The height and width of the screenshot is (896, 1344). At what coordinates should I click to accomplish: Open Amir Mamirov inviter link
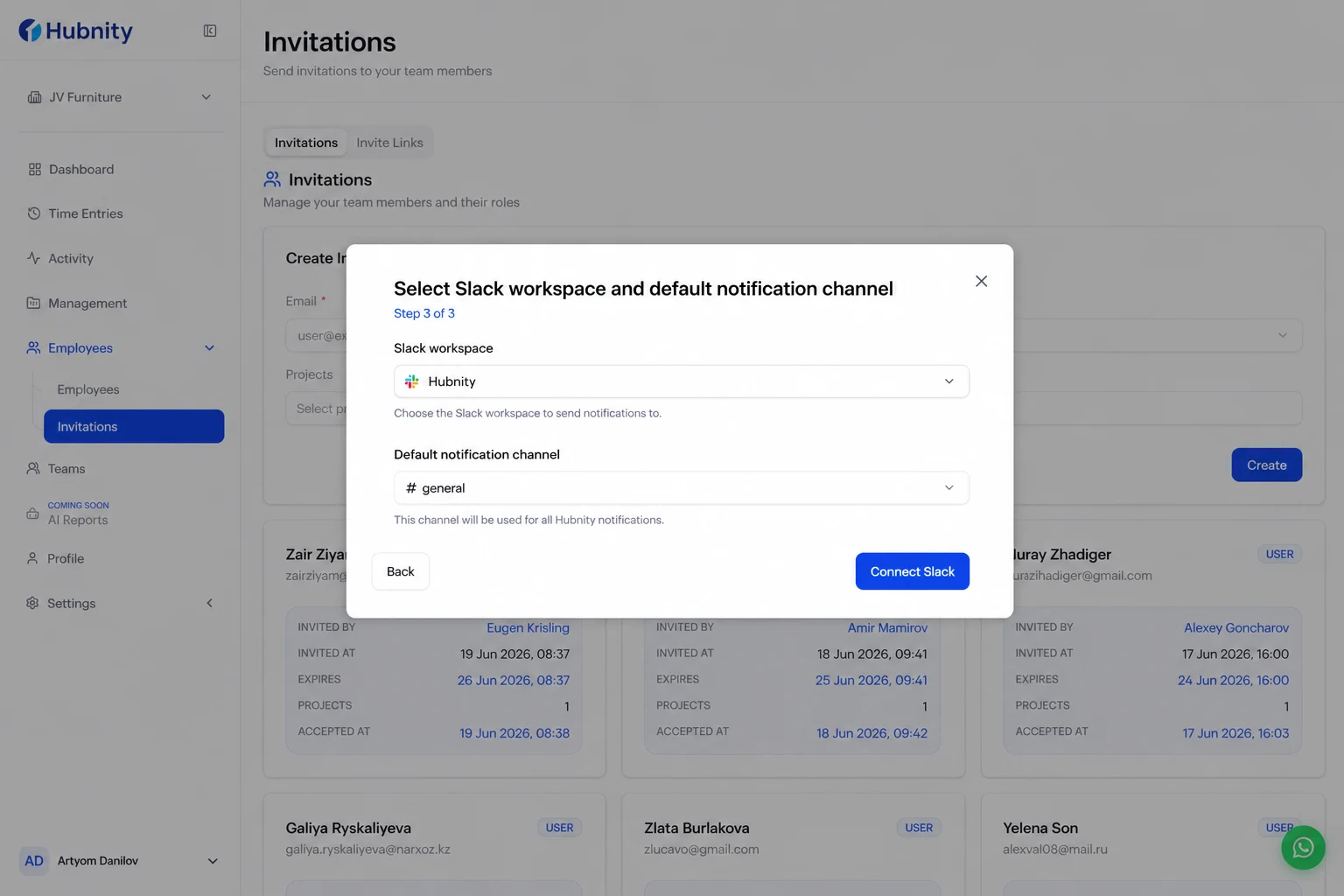[x=887, y=627]
